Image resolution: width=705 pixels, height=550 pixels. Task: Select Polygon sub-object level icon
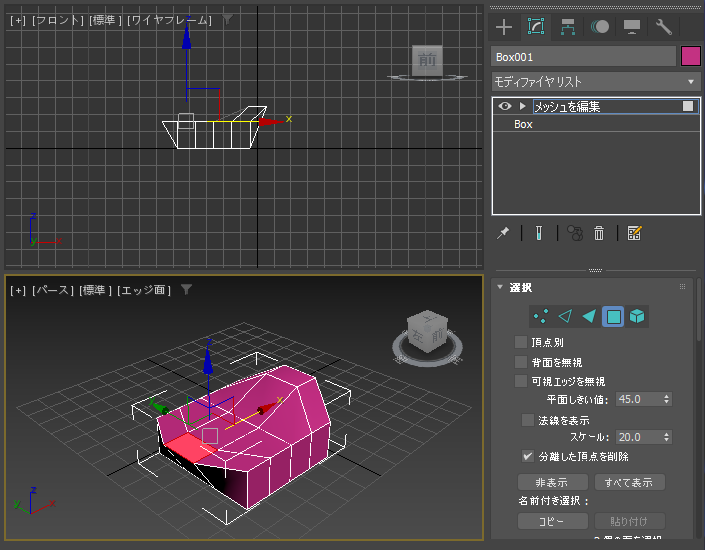pos(613,316)
